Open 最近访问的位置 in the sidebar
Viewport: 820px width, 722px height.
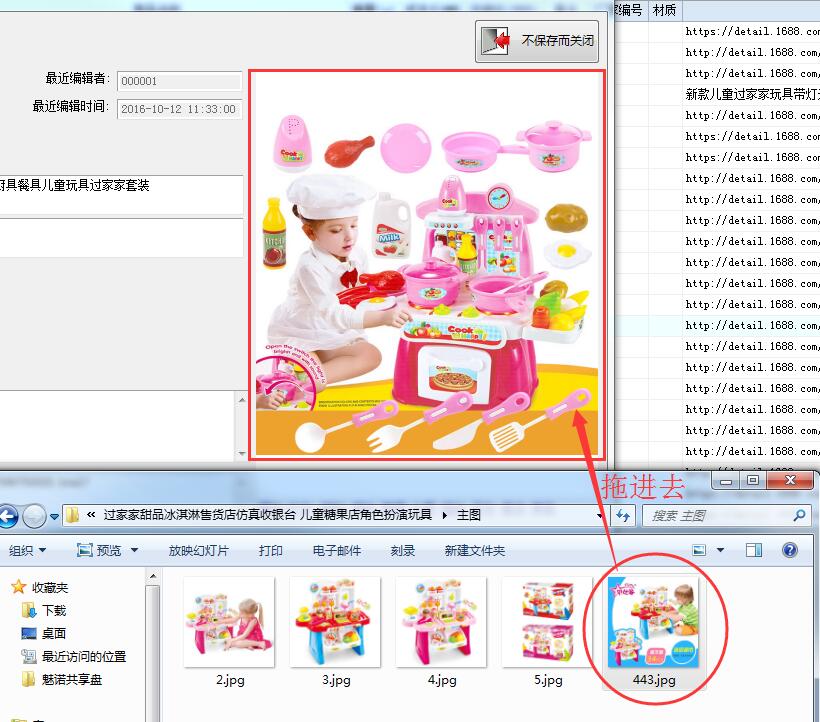[83, 657]
